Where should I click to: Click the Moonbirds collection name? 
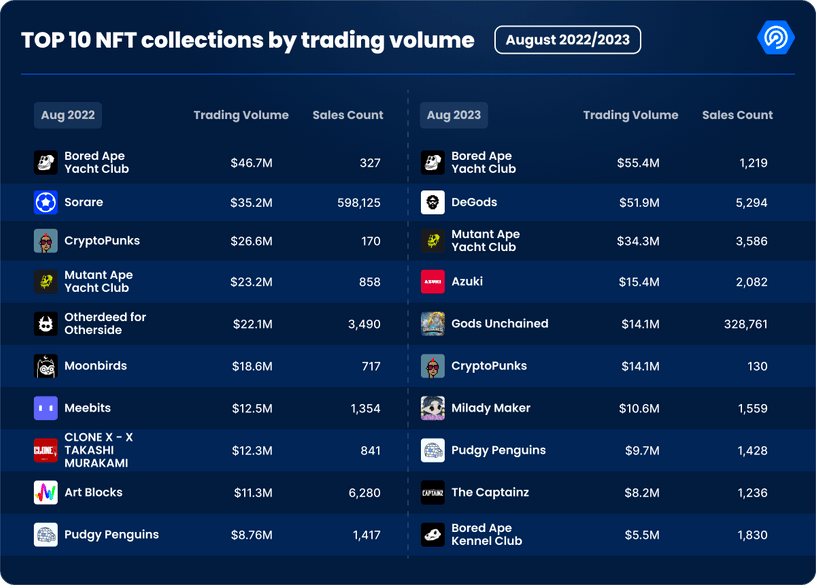96,366
